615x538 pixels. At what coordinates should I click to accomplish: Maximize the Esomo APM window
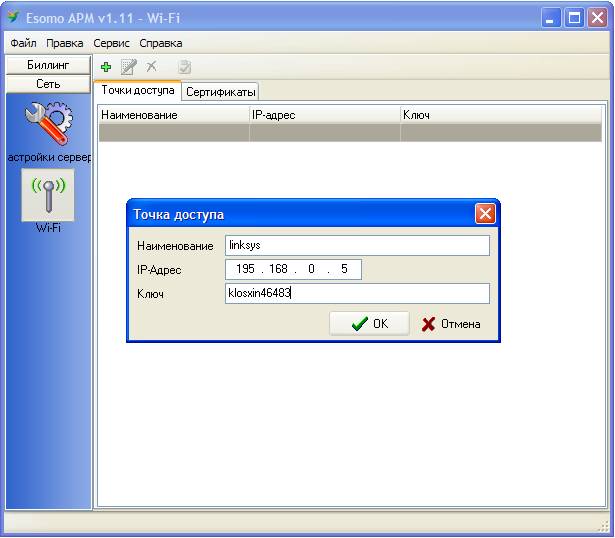[574, 18]
